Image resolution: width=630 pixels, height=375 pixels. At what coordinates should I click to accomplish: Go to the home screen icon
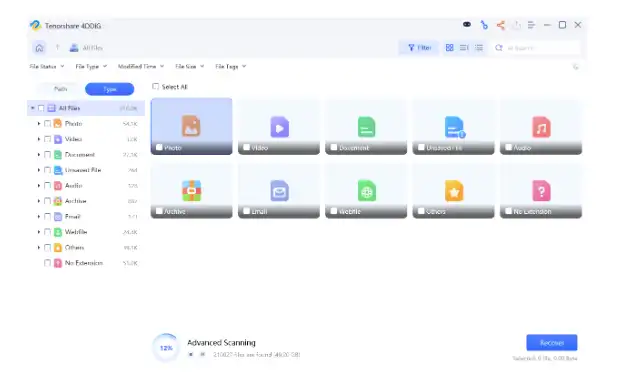(39, 48)
